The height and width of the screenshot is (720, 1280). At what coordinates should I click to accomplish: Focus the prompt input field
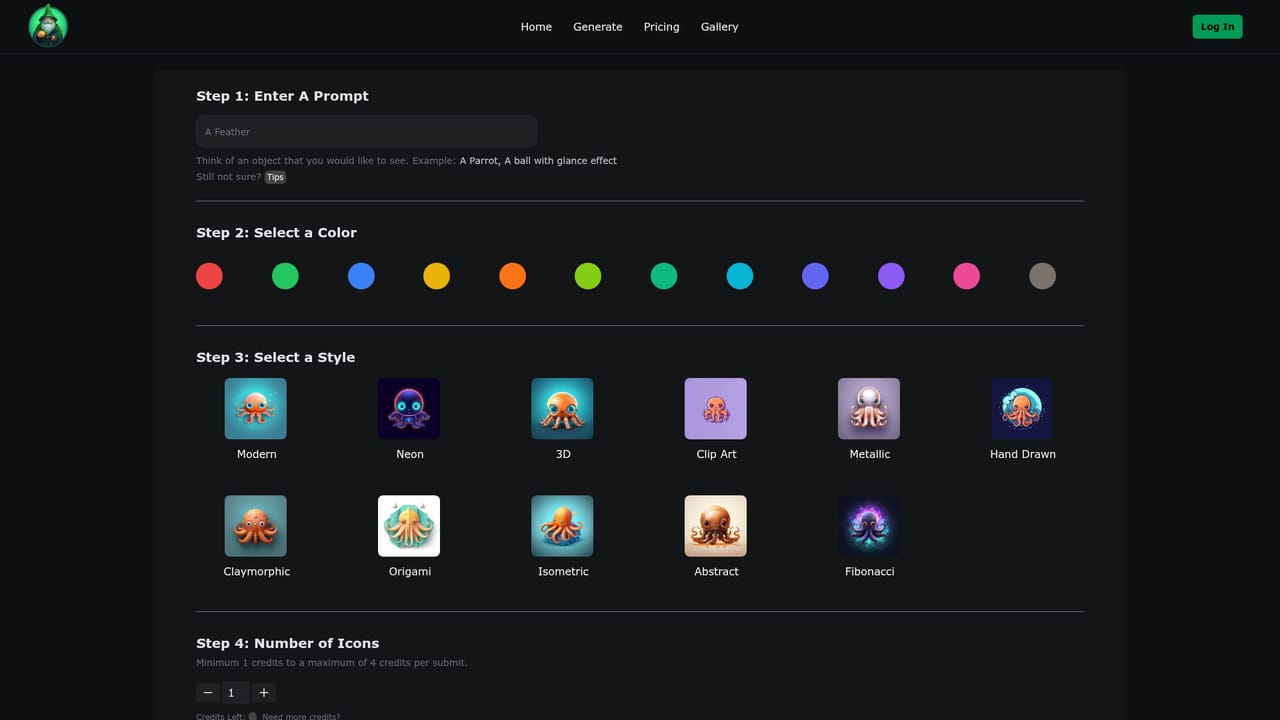point(366,132)
